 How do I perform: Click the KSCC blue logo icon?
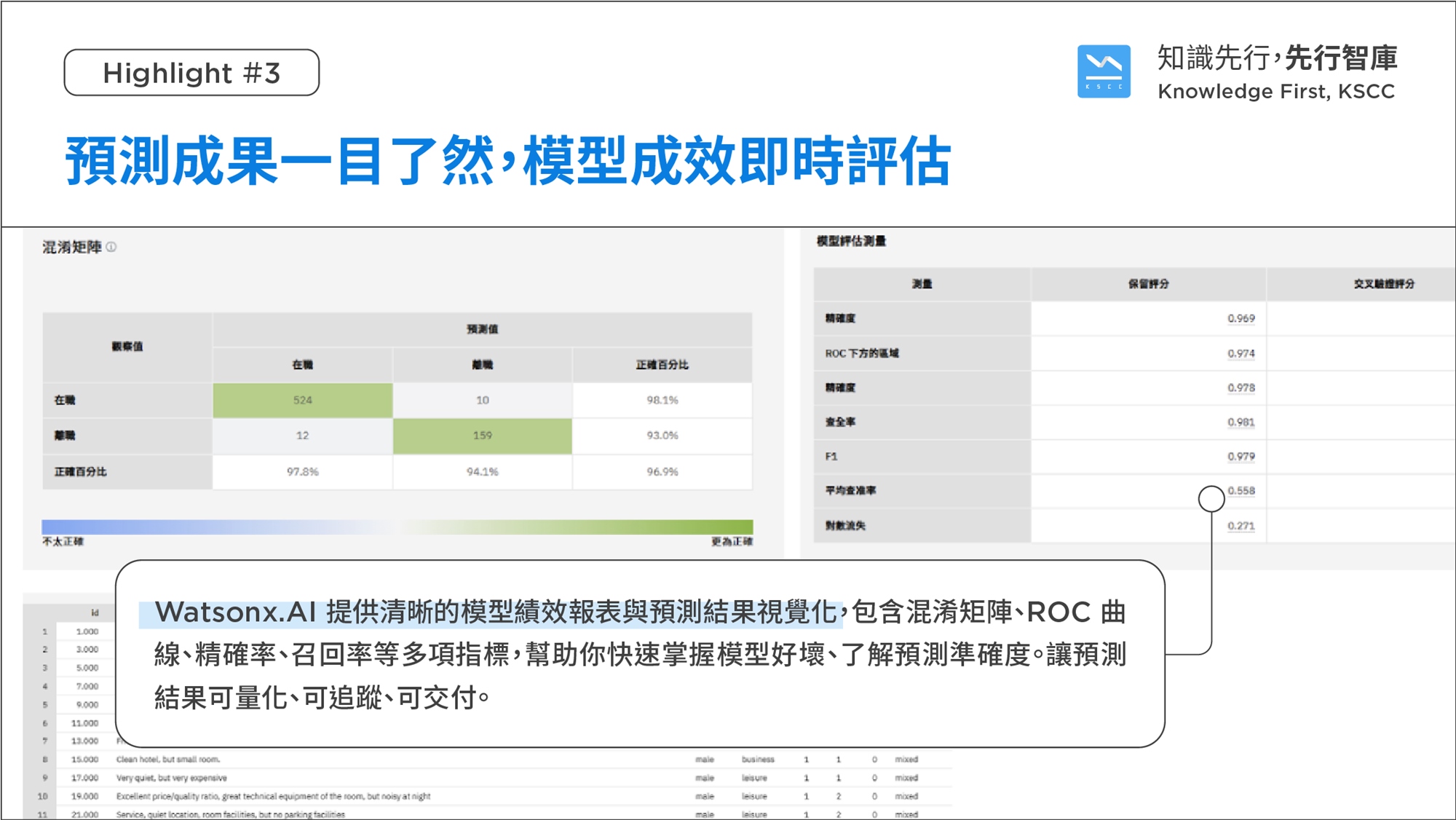click(x=1104, y=71)
